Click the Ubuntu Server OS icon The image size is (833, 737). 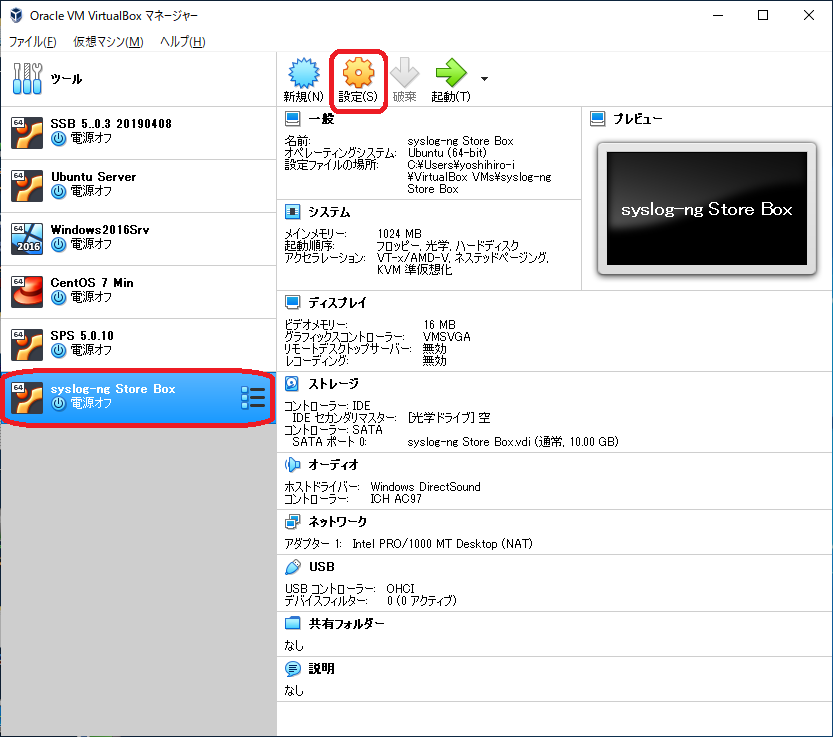coord(27,185)
